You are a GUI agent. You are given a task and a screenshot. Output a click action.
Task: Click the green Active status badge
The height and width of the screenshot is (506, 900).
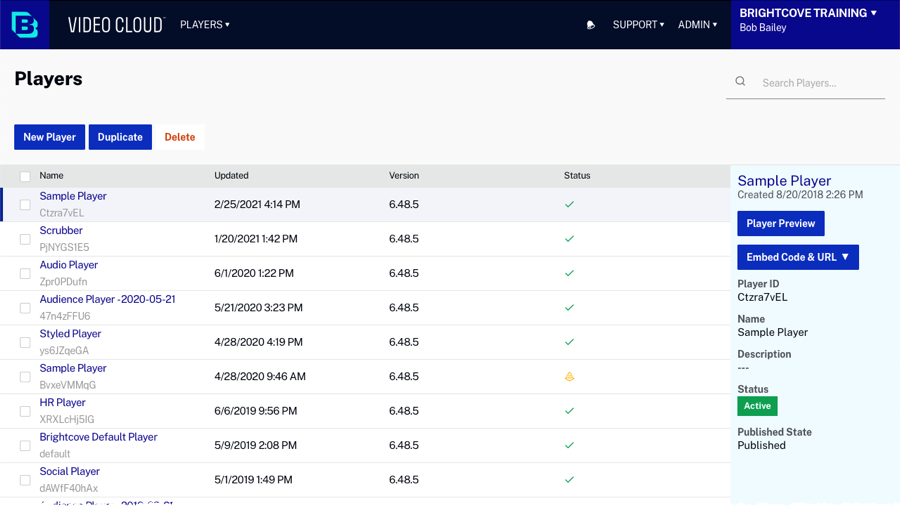(x=757, y=406)
